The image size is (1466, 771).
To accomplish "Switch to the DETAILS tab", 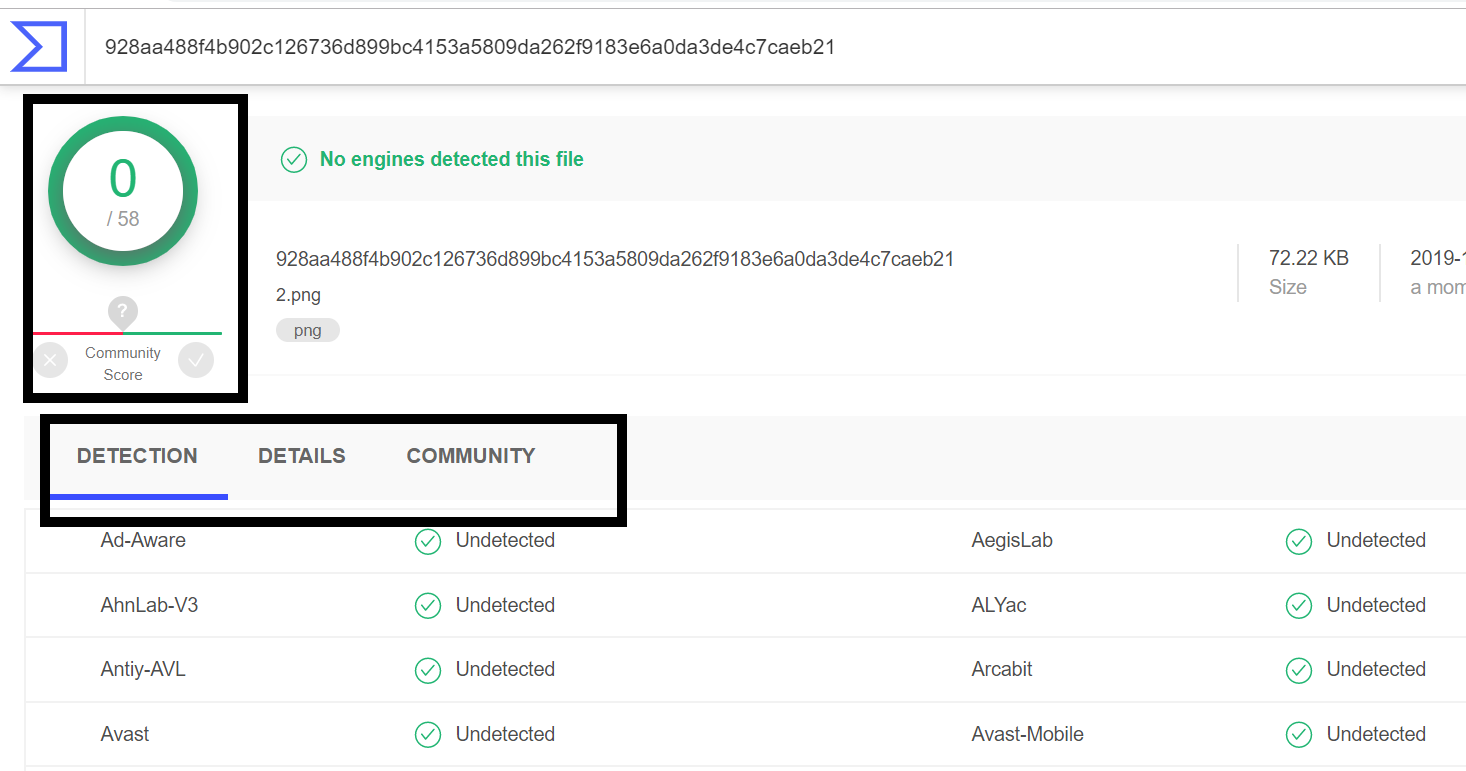I will (x=301, y=455).
